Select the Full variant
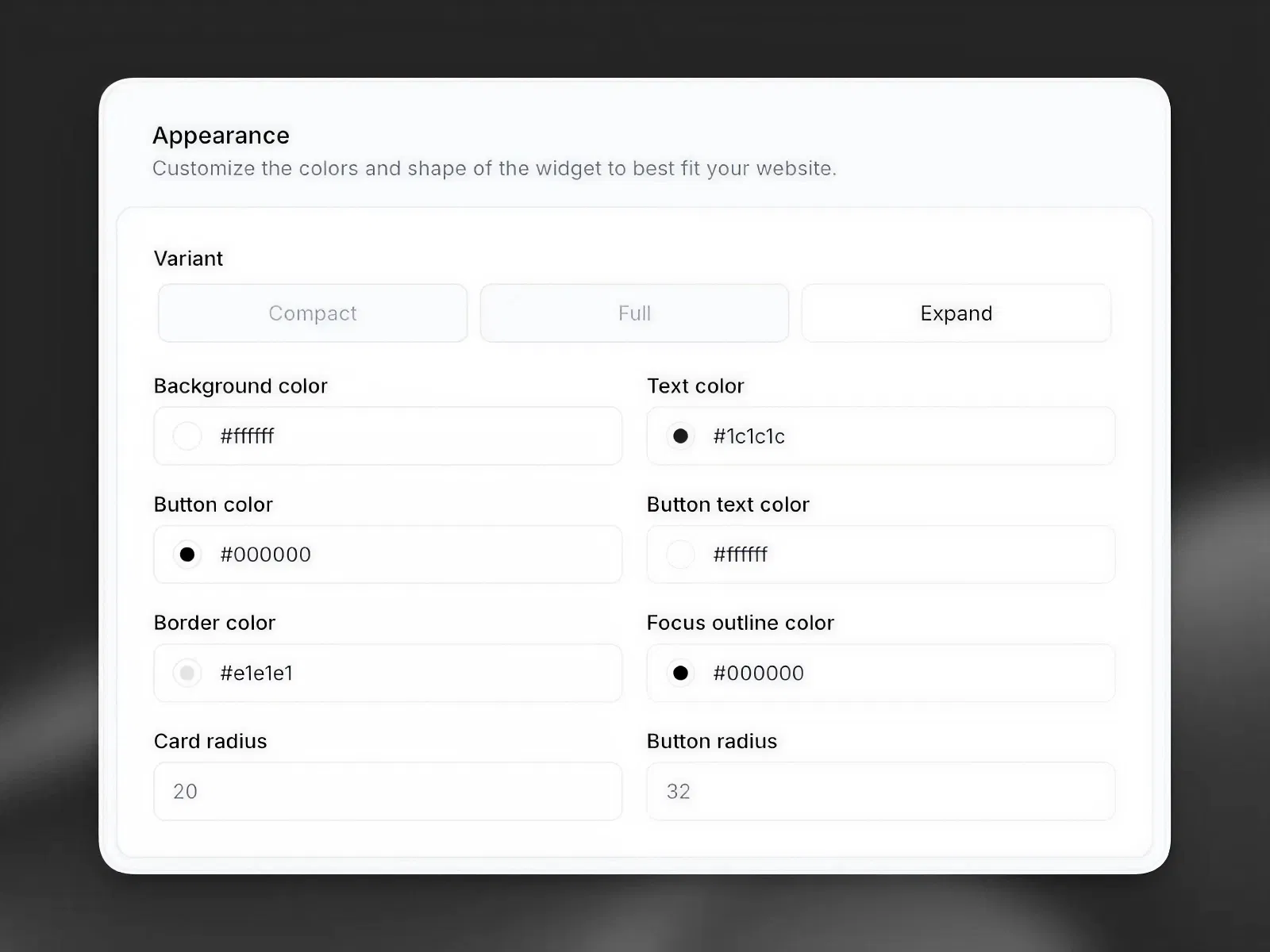Screen dimensions: 1270x952 click(x=634, y=313)
